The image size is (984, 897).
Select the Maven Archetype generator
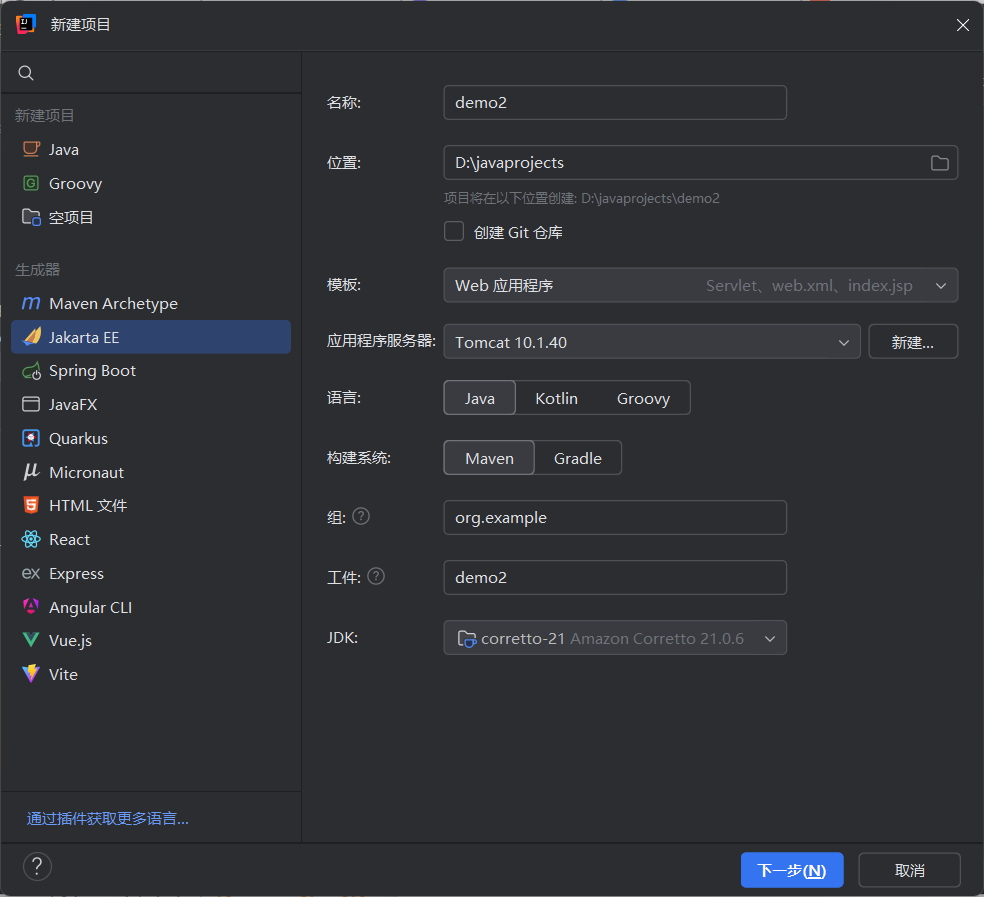point(111,303)
